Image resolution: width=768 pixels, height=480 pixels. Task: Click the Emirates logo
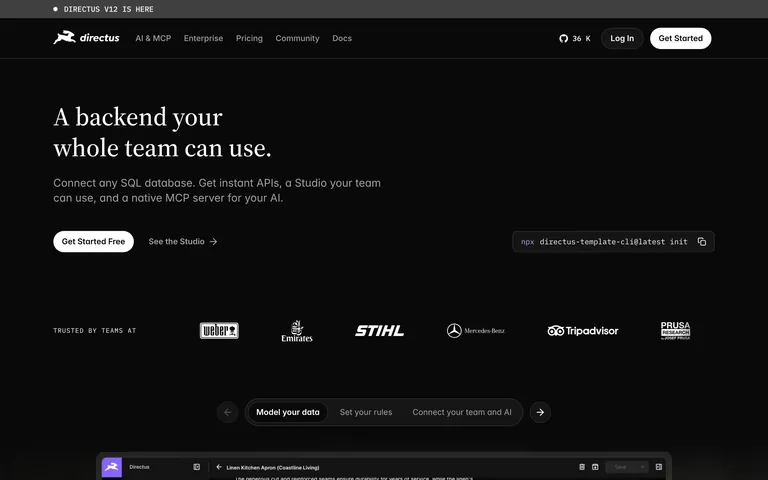point(297,331)
